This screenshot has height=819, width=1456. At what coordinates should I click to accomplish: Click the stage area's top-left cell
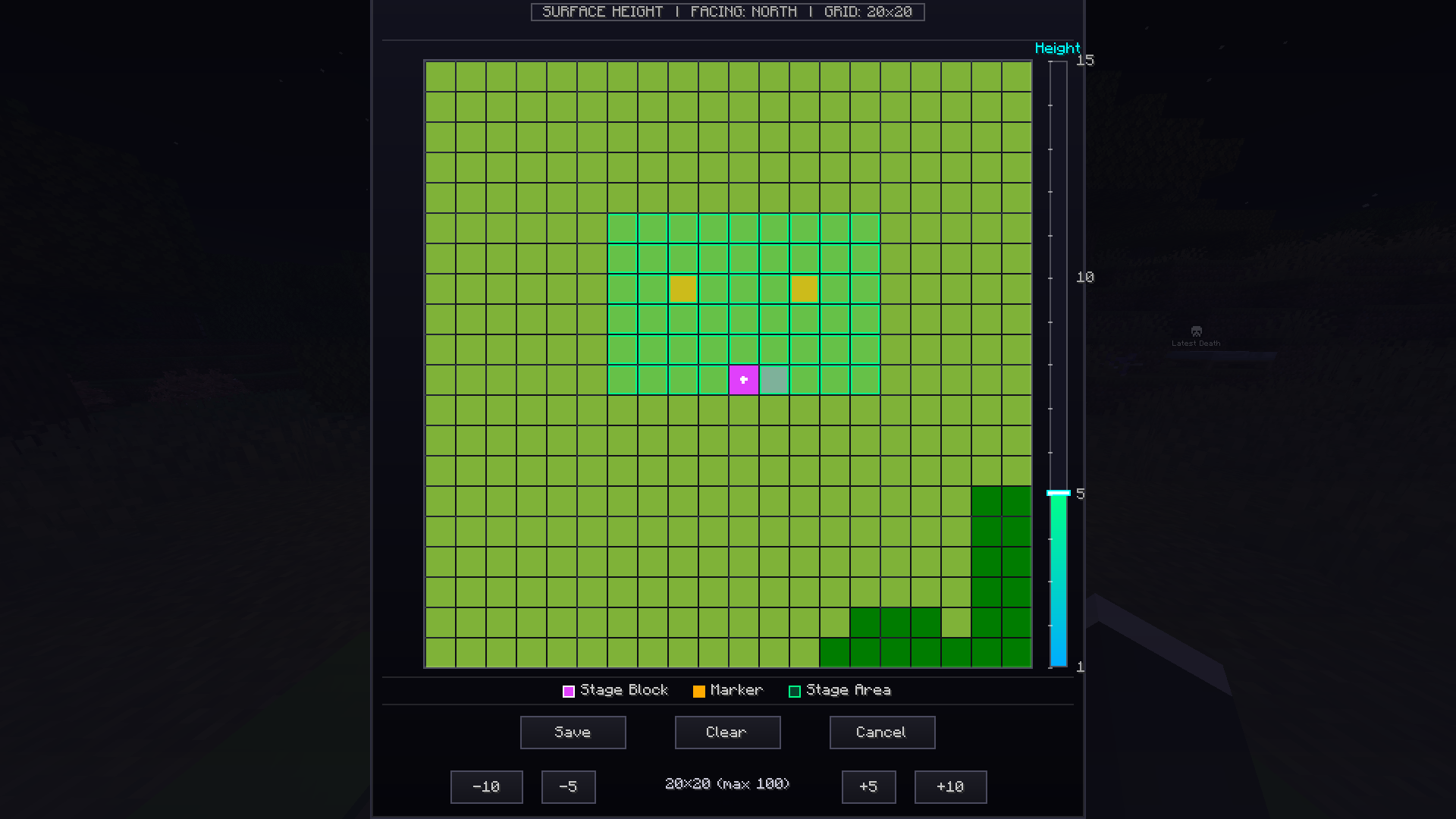pos(622,228)
